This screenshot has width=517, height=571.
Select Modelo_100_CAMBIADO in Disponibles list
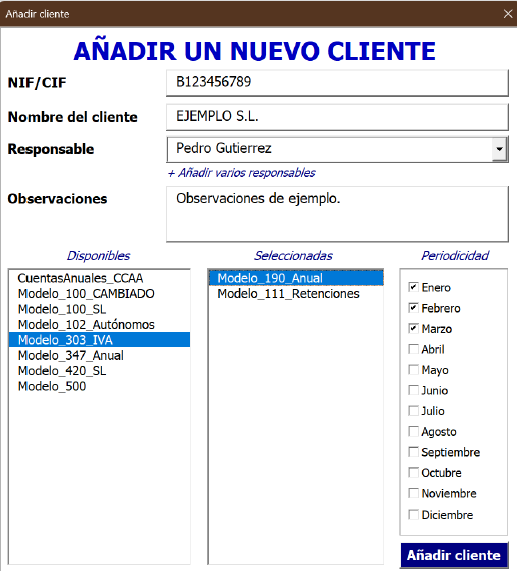click(99, 294)
